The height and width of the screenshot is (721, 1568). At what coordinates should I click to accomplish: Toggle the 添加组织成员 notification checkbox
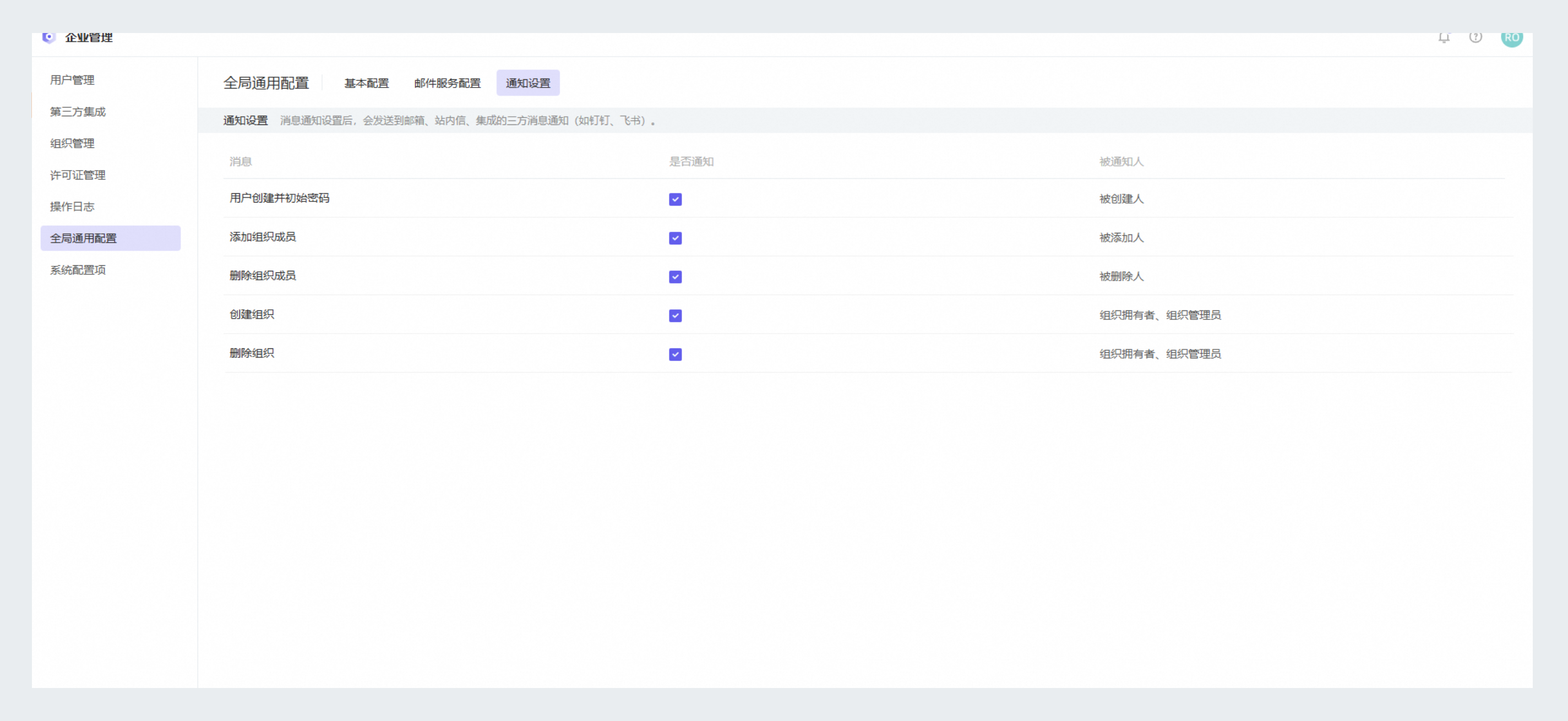pos(675,238)
